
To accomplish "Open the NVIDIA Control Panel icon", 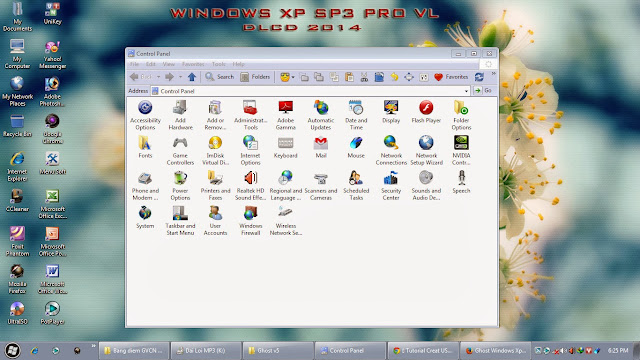I will tap(461, 150).
